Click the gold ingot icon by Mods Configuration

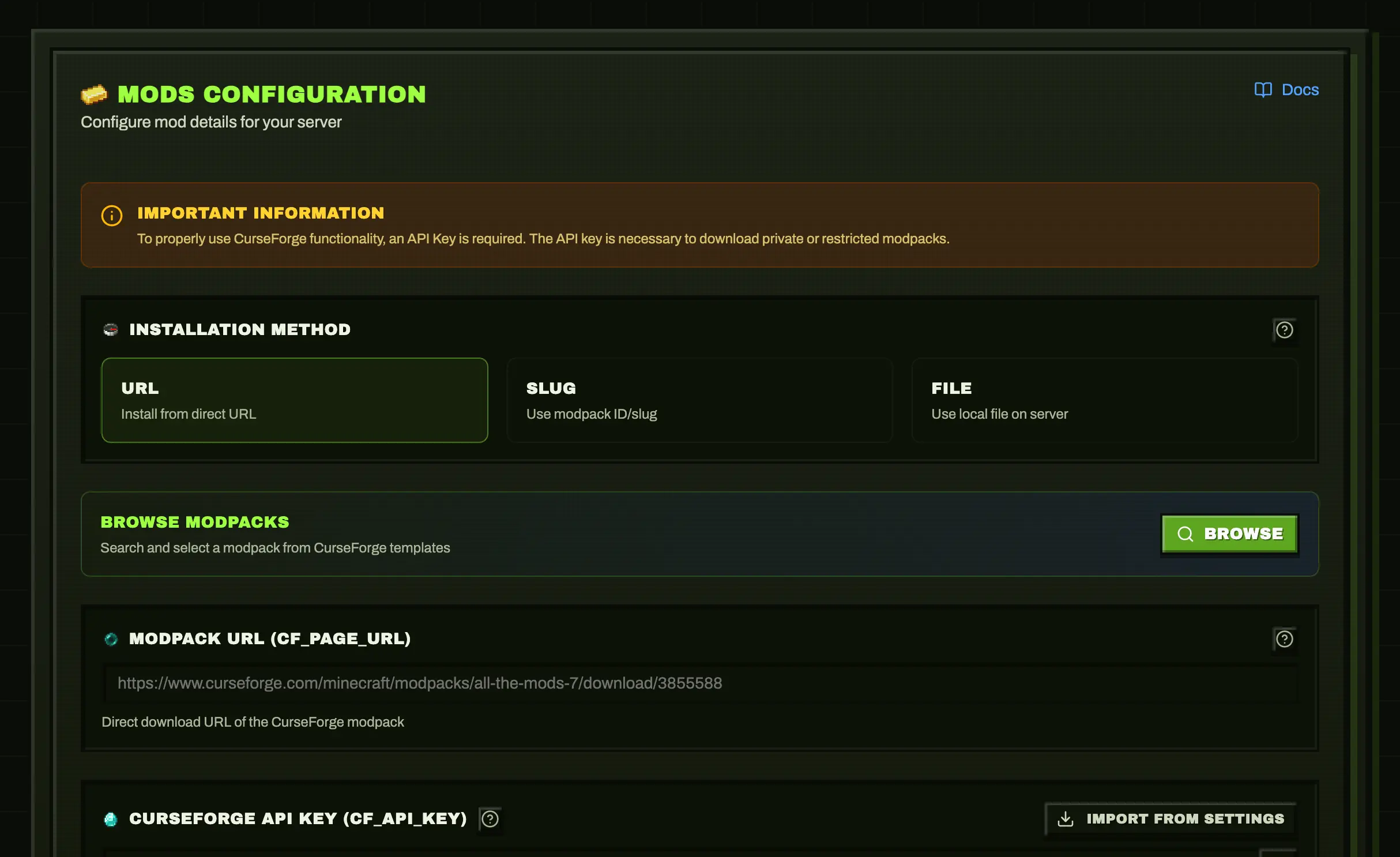coord(94,94)
